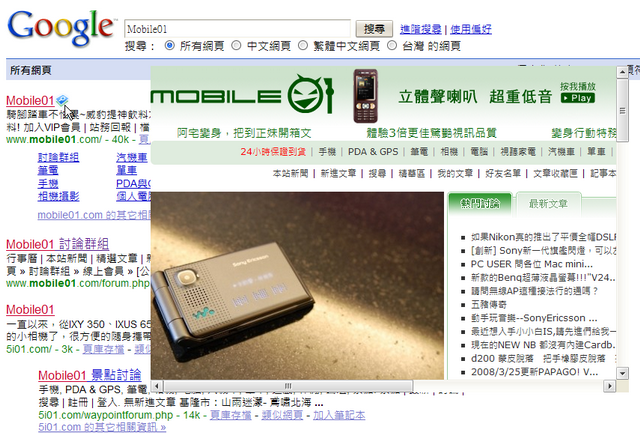Select the 中文網頁 radio option
The image size is (640, 433).
tap(236, 45)
